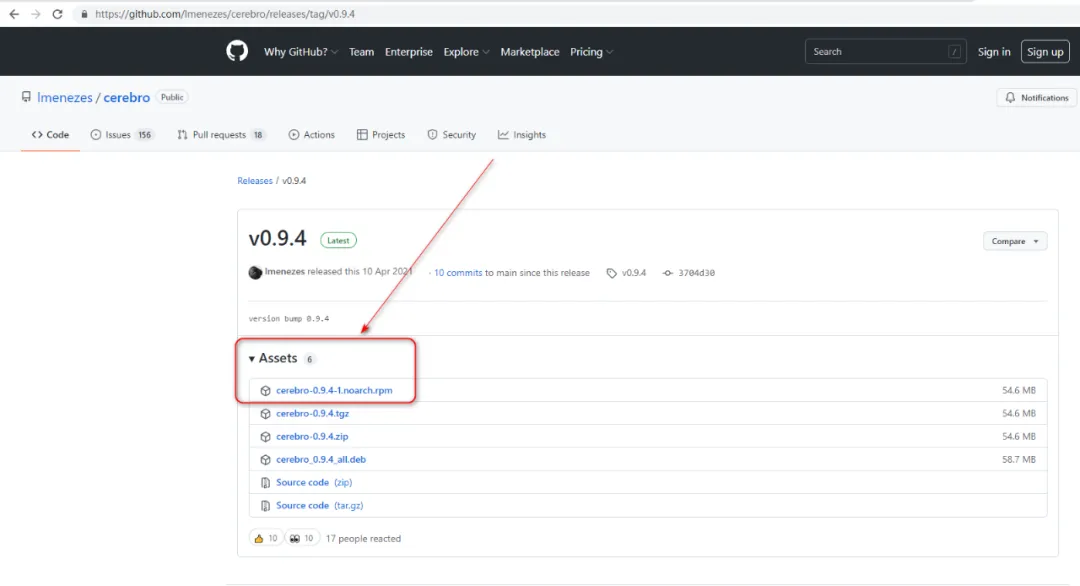1080x586 pixels.
Task: Click the slash shortcut icon in search
Action: pyautogui.click(x=954, y=52)
